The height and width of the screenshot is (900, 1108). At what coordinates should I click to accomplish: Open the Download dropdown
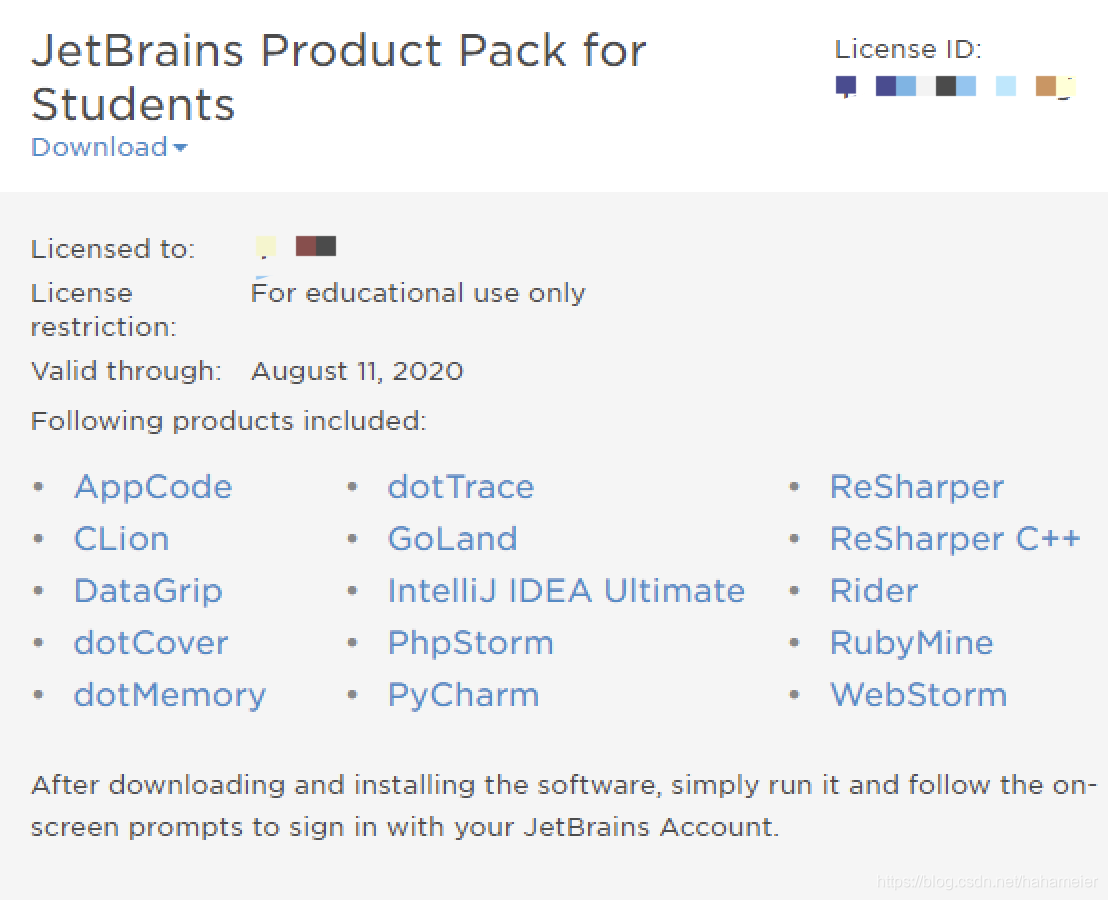tap(109, 147)
